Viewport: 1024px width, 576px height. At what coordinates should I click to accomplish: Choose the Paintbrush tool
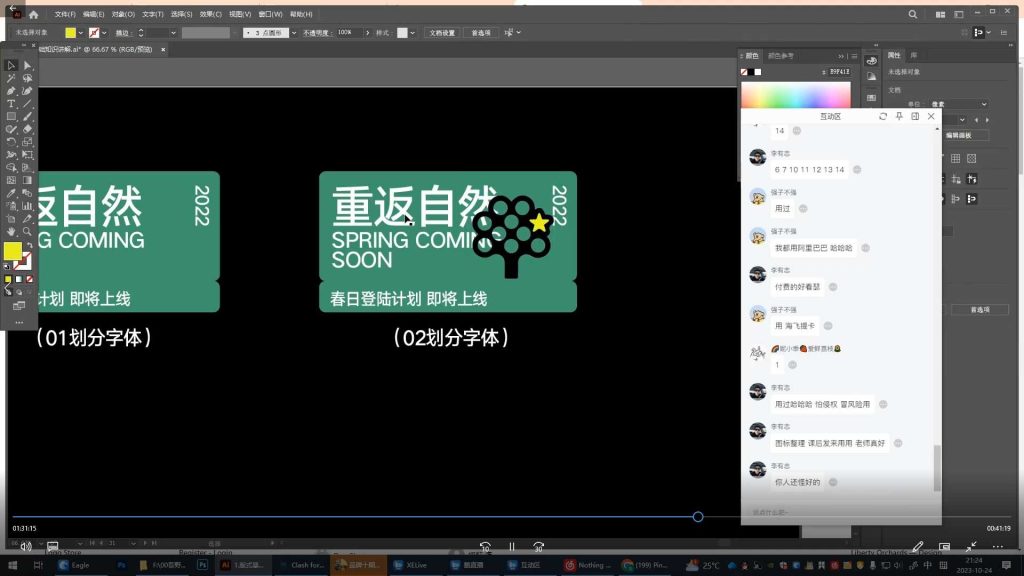pyautogui.click(x=27, y=116)
